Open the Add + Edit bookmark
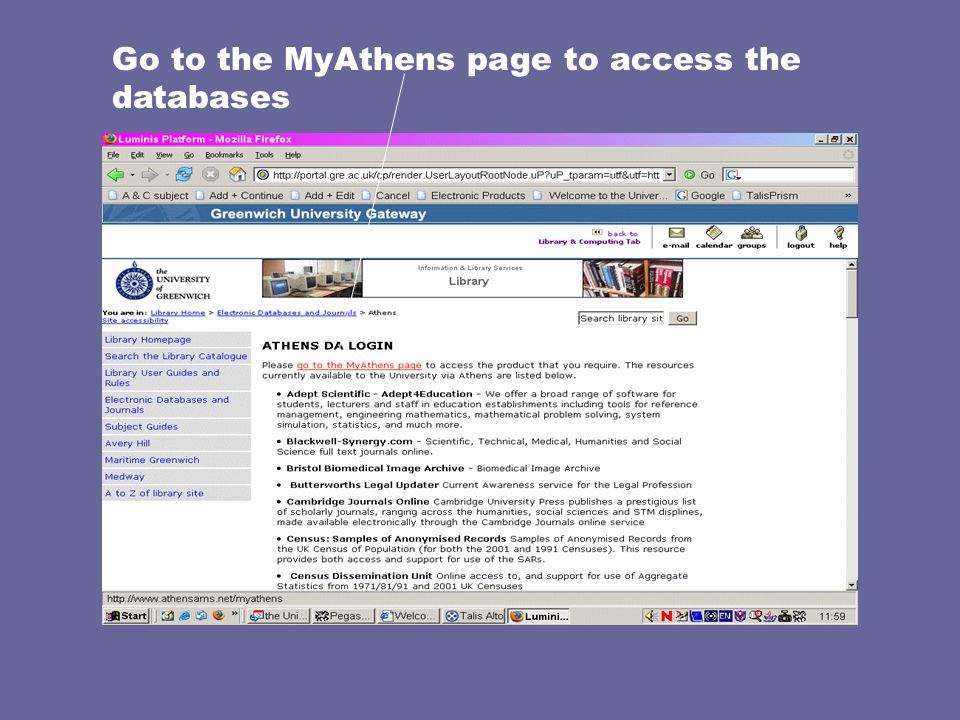The height and width of the screenshot is (720, 960). pos(323,196)
